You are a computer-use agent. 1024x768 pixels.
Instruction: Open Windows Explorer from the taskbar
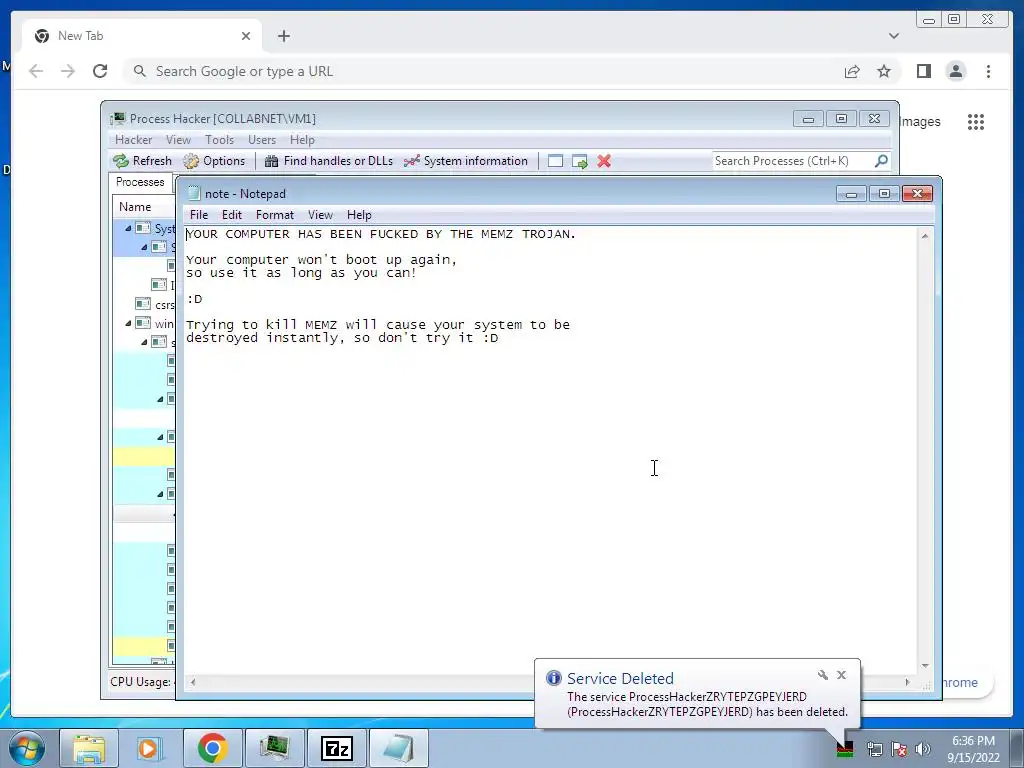(89, 748)
